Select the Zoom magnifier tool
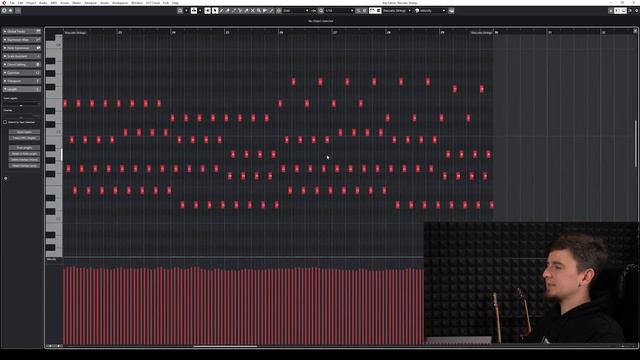 259,11
